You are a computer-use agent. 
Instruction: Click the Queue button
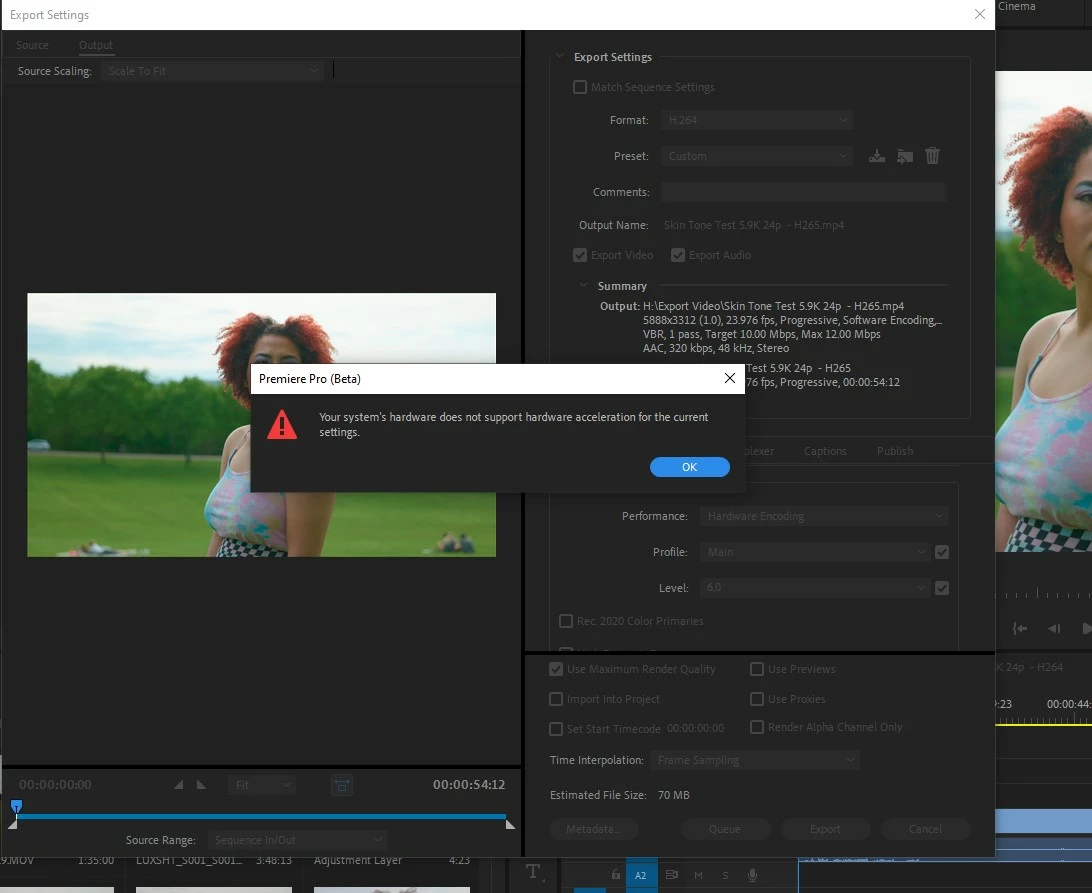tap(725, 829)
